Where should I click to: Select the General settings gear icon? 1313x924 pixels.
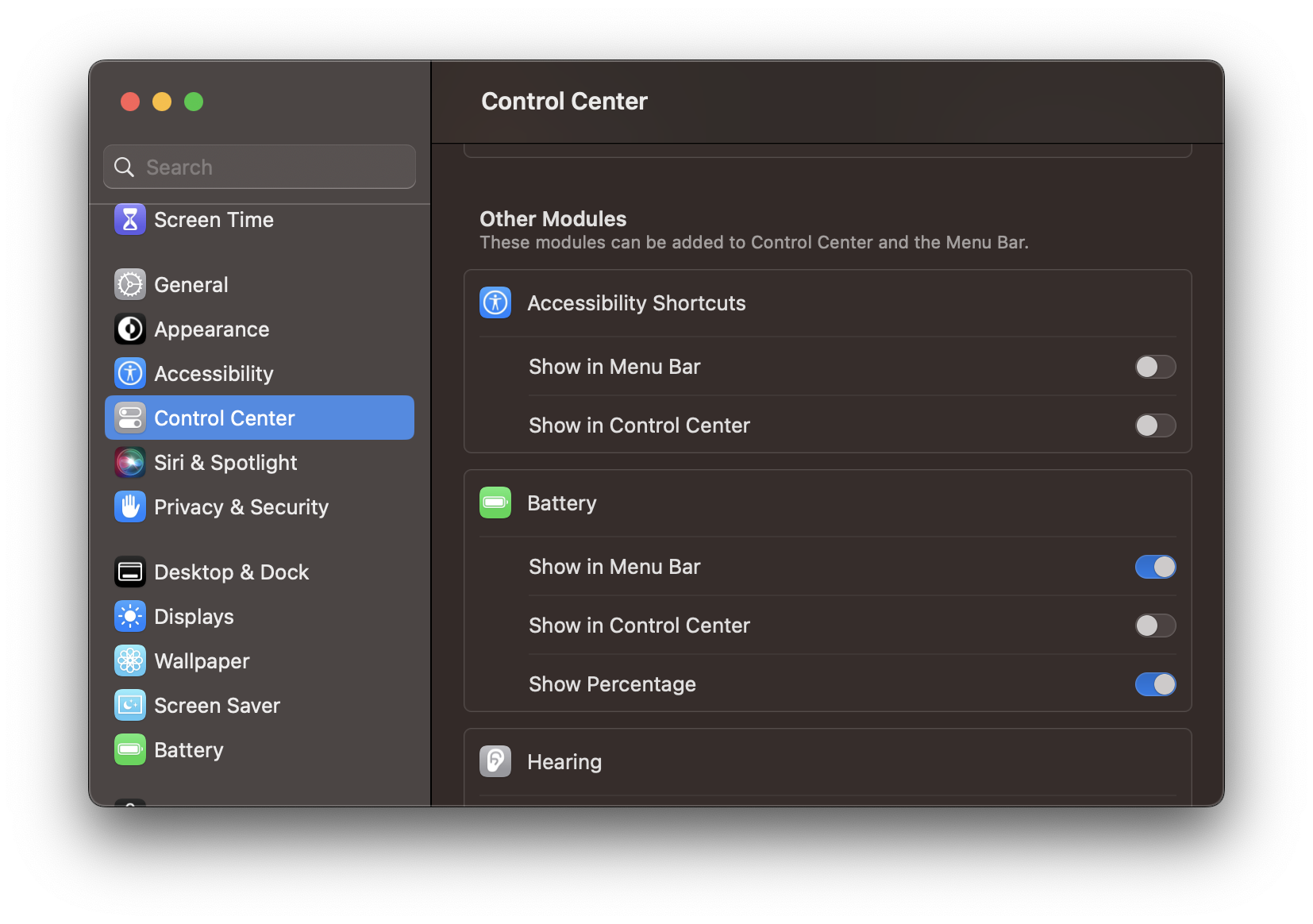click(x=129, y=284)
